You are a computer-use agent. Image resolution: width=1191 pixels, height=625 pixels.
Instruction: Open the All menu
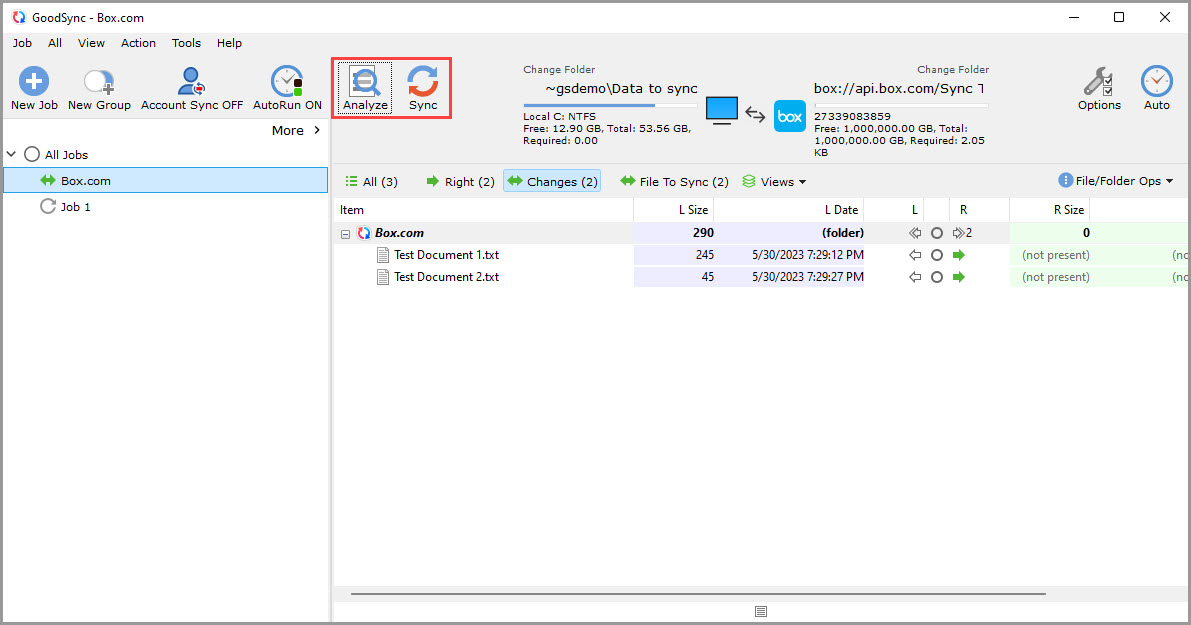pyautogui.click(x=55, y=43)
